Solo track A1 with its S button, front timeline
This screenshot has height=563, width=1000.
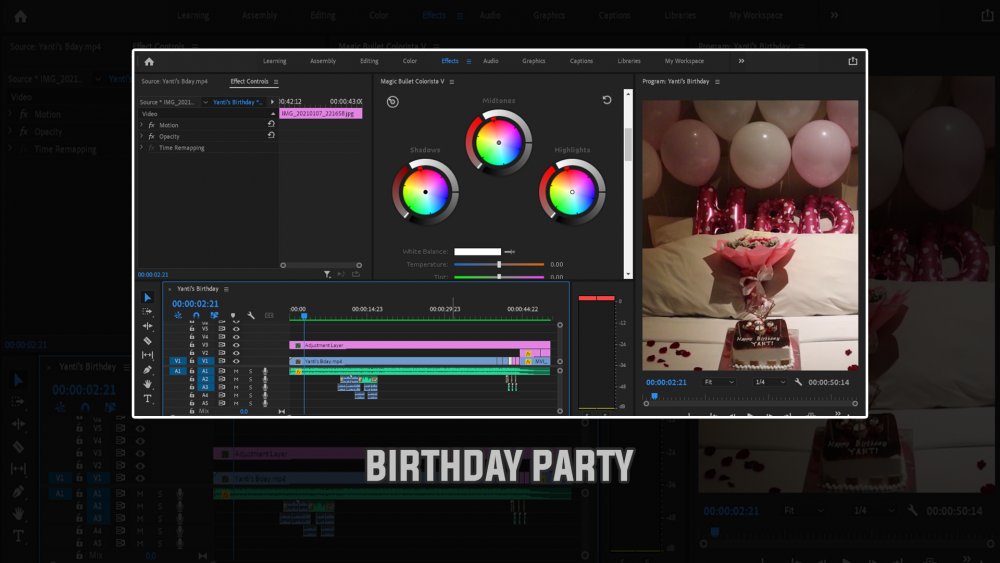[x=251, y=370]
